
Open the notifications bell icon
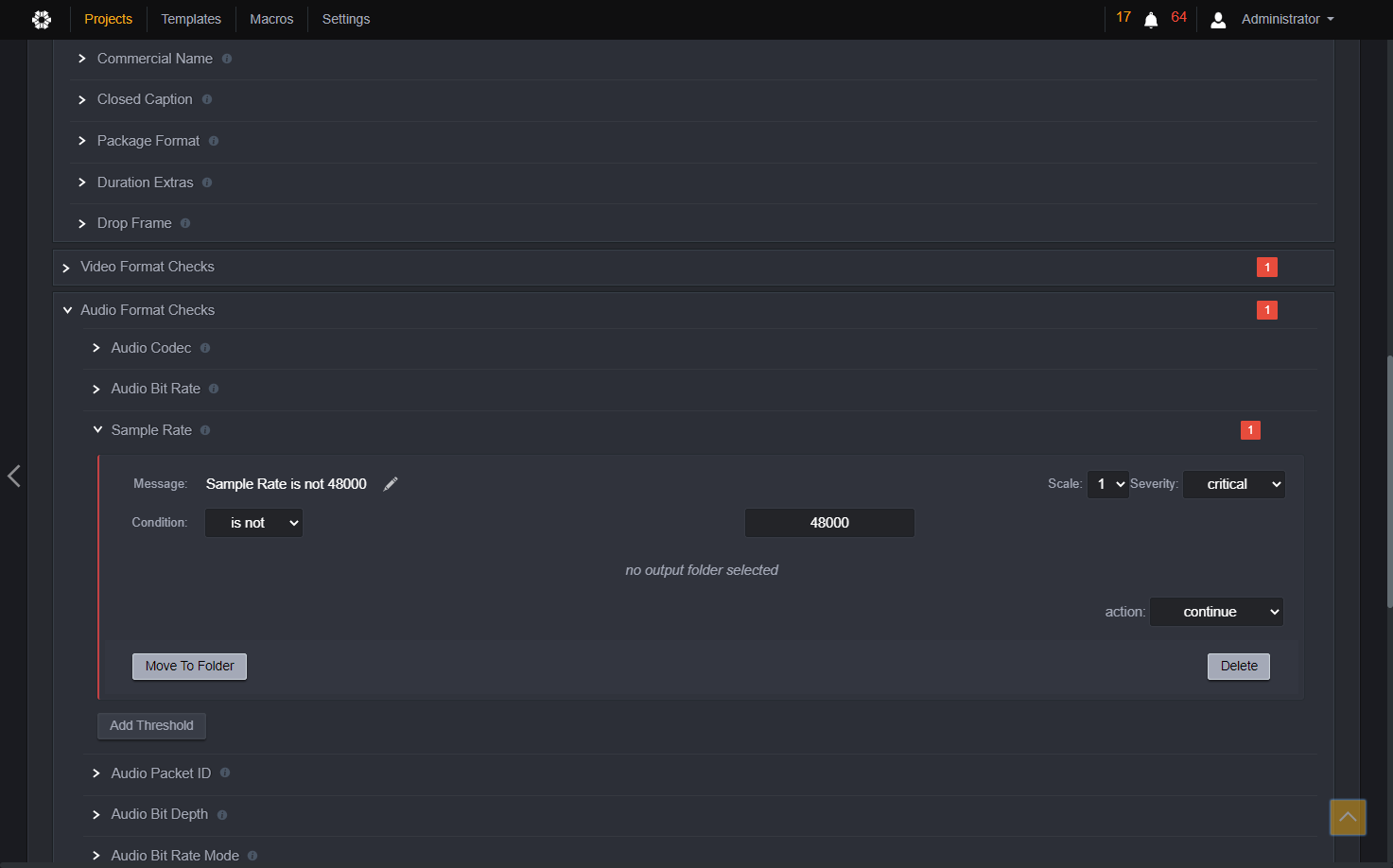coord(1151,20)
